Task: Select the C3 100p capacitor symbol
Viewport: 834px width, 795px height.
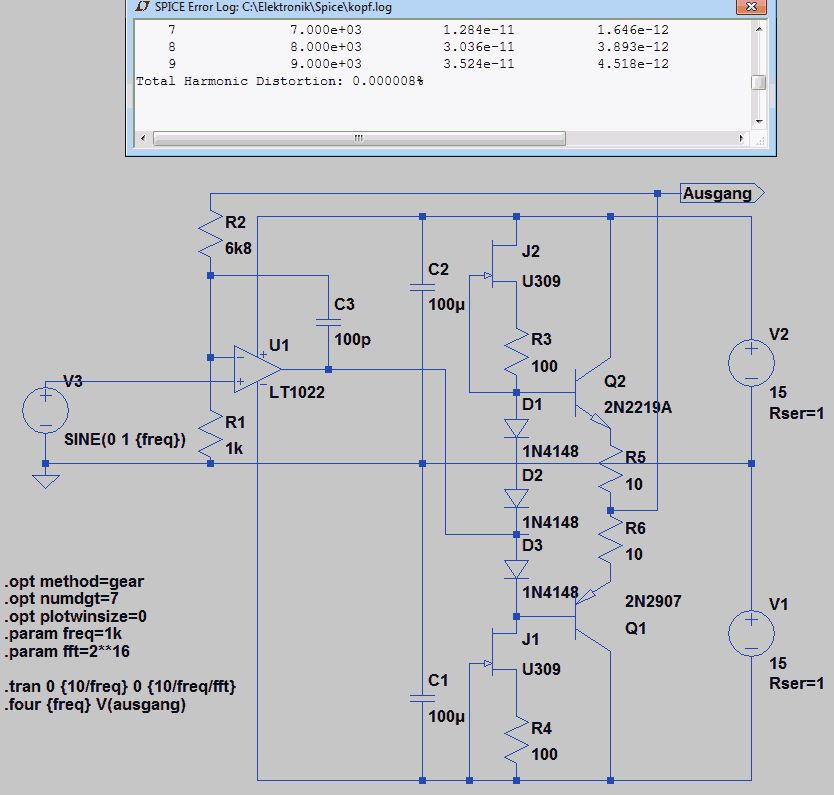Action: pos(328,322)
